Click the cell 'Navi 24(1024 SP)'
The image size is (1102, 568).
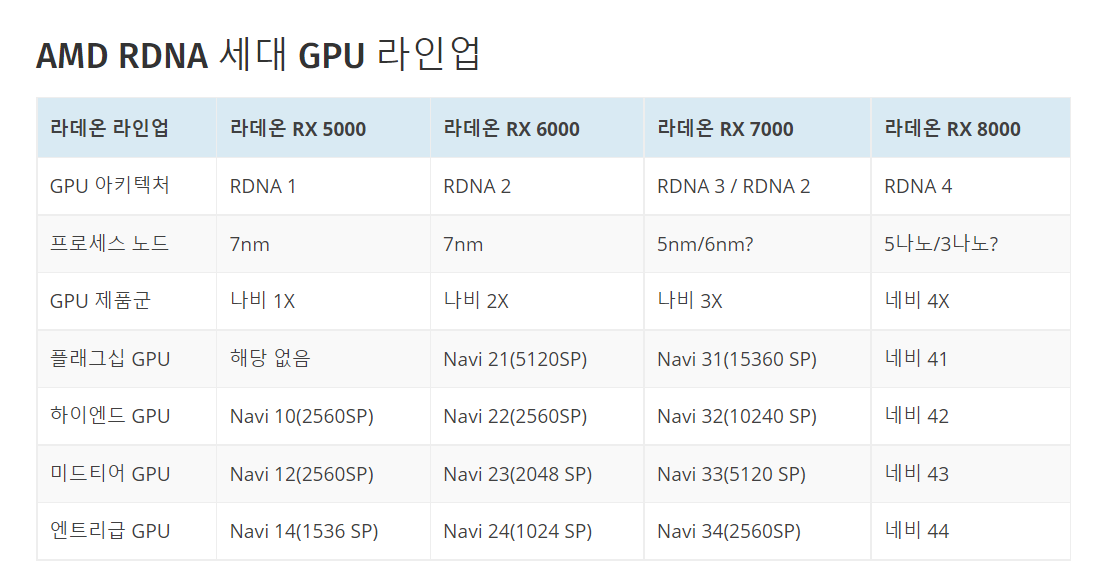(x=537, y=531)
